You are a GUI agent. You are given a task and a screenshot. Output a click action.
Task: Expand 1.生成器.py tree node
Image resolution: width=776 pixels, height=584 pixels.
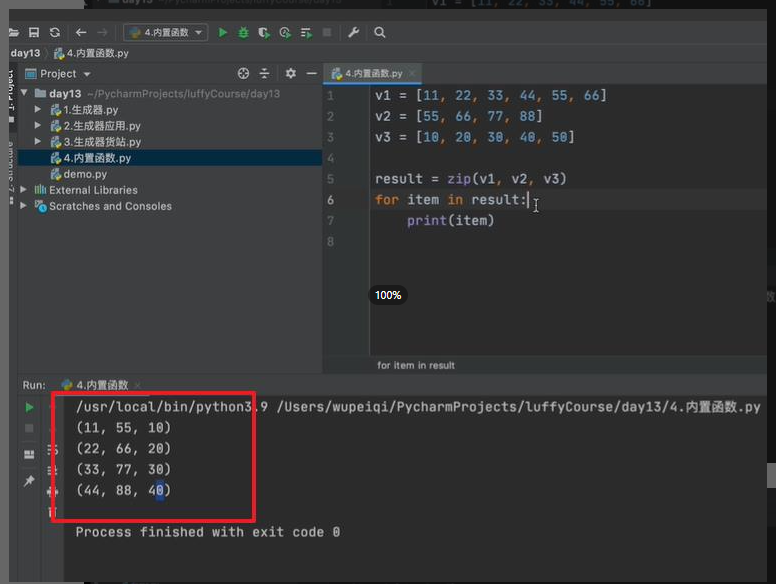(x=38, y=109)
